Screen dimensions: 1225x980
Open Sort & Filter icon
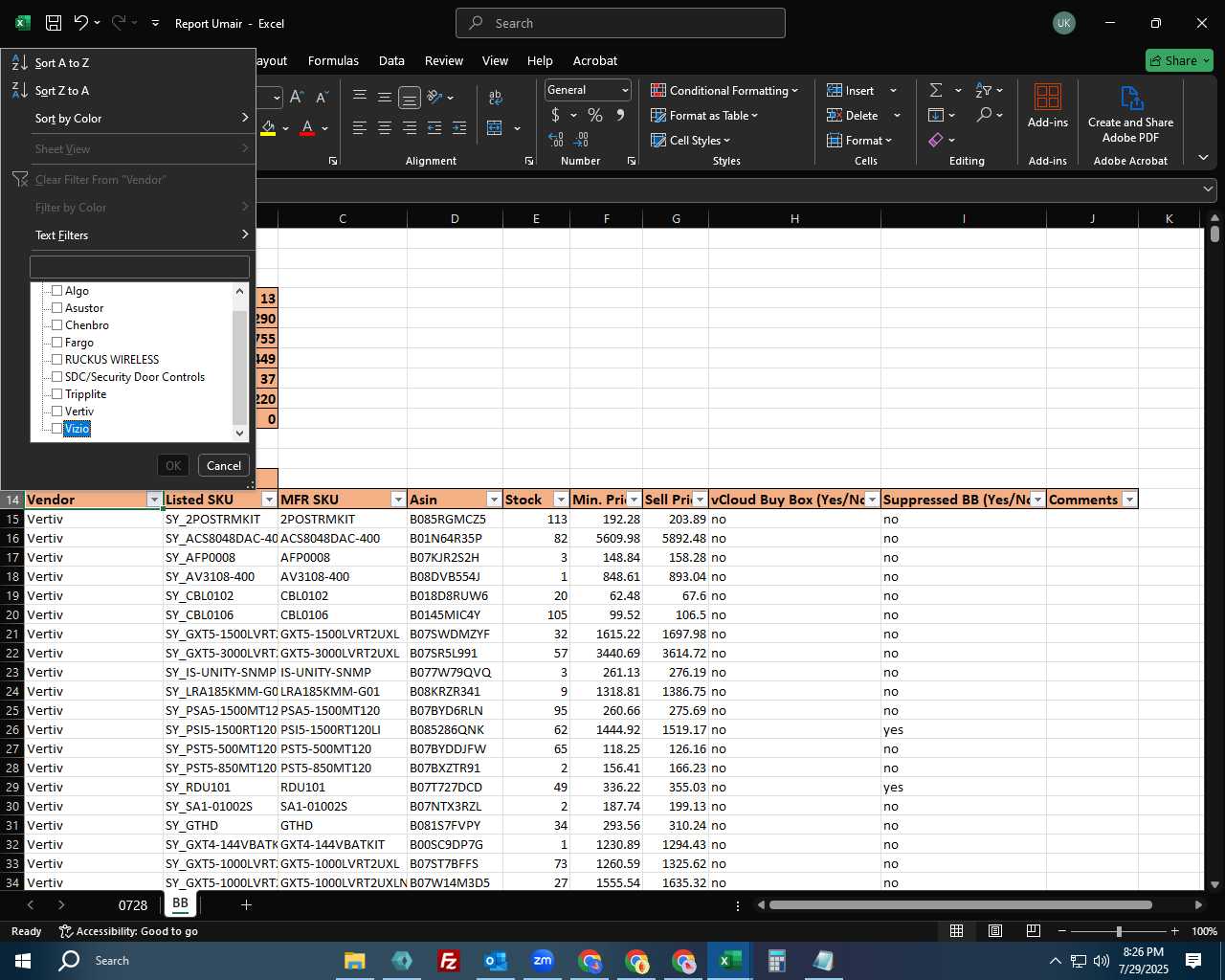click(984, 90)
